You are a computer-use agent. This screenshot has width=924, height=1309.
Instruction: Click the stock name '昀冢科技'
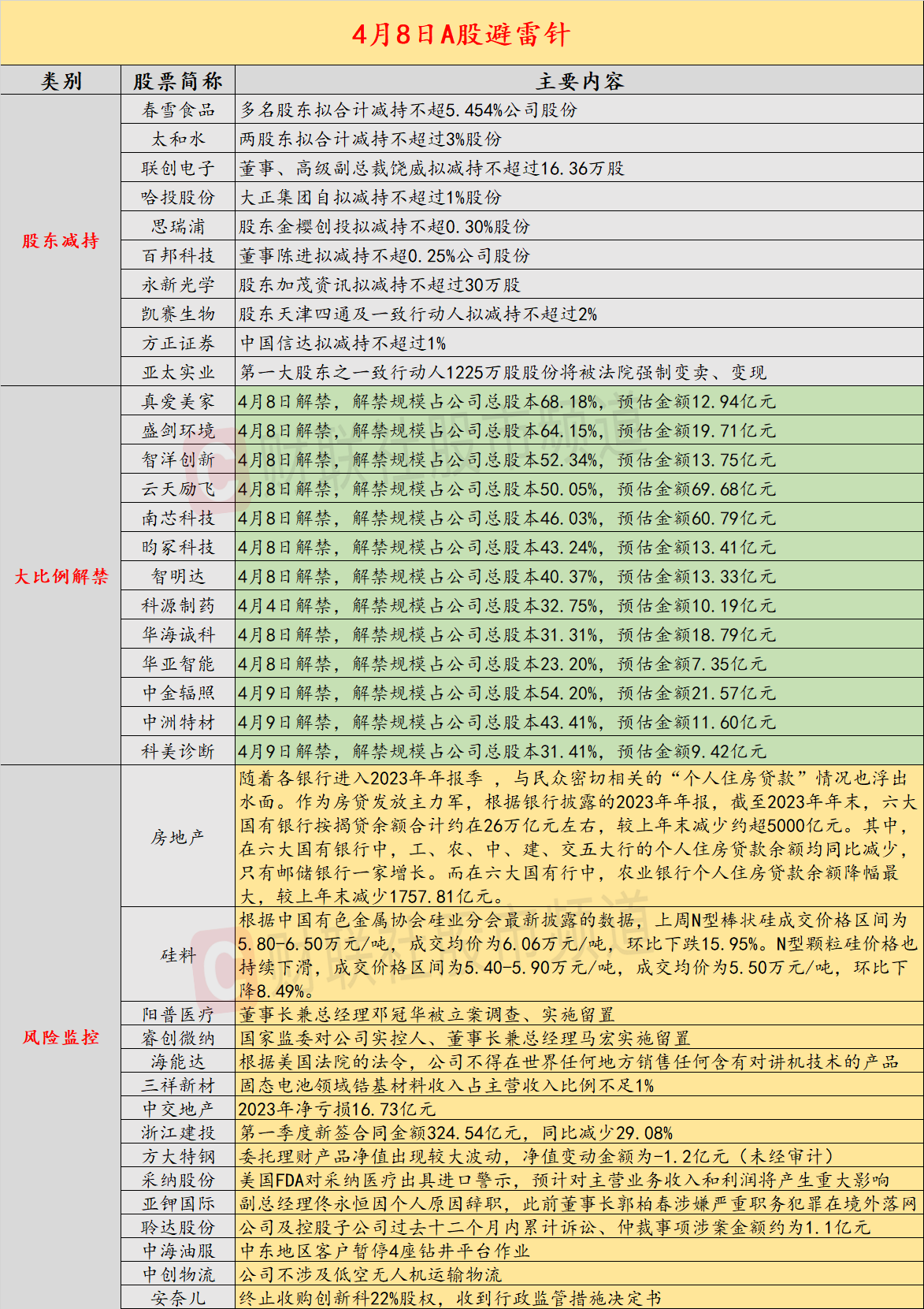click(178, 548)
